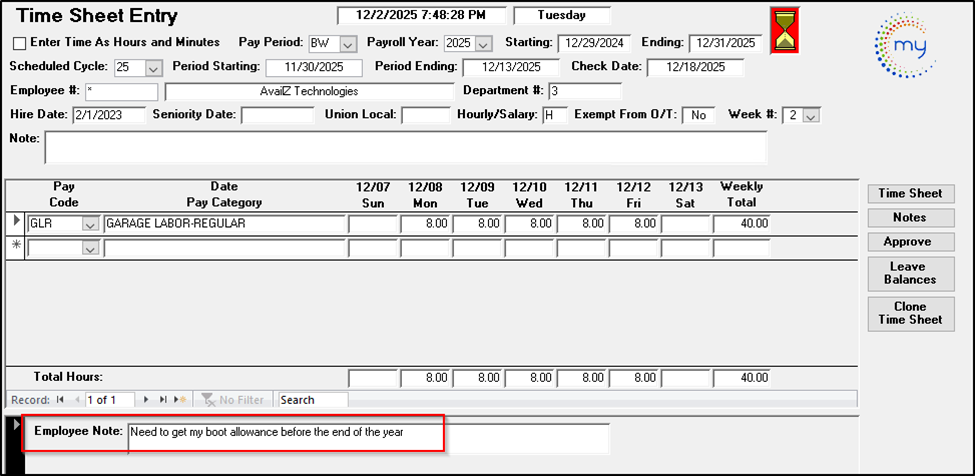975x476 pixels.
Task: Open the Scheduled Cycle dropdown
Action: (153, 68)
